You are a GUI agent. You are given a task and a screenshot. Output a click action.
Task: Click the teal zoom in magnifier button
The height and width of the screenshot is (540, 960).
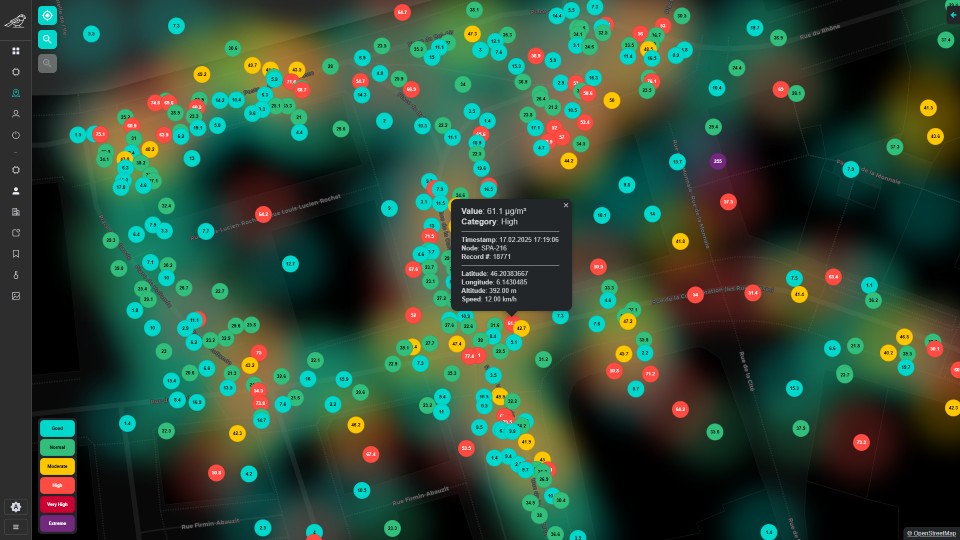pyautogui.click(x=47, y=39)
